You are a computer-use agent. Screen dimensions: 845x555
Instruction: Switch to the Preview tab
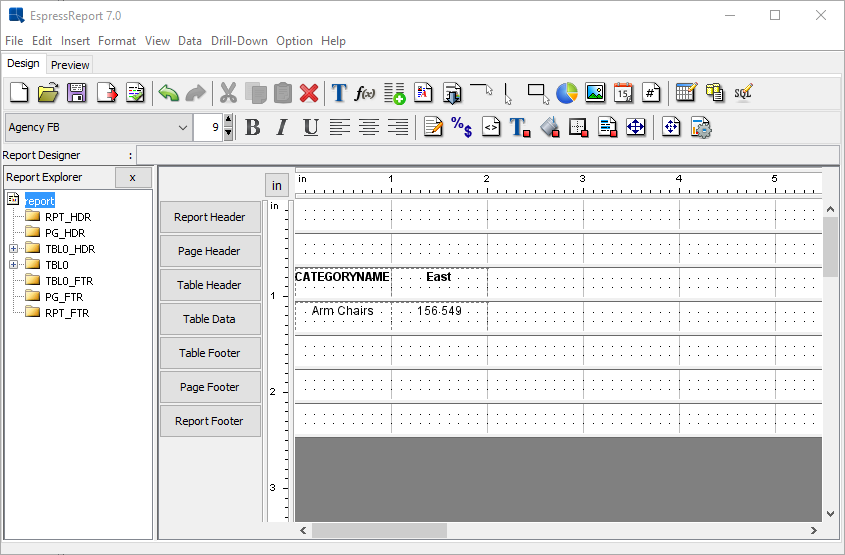point(70,65)
